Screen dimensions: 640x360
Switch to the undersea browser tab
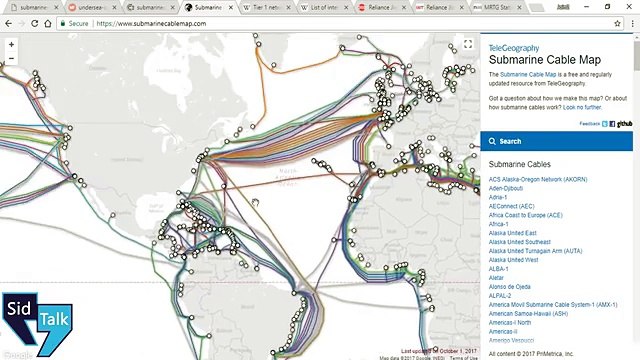tap(92, 7)
